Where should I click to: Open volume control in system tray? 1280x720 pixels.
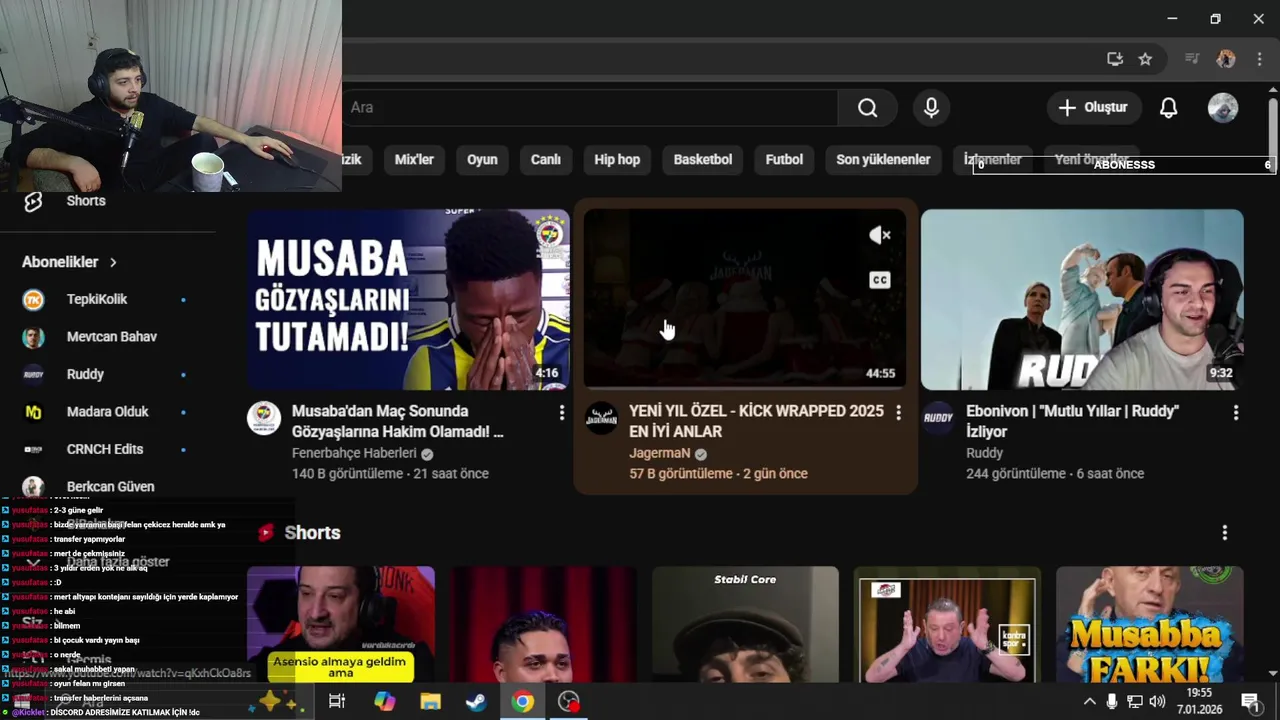coord(1157,702)
